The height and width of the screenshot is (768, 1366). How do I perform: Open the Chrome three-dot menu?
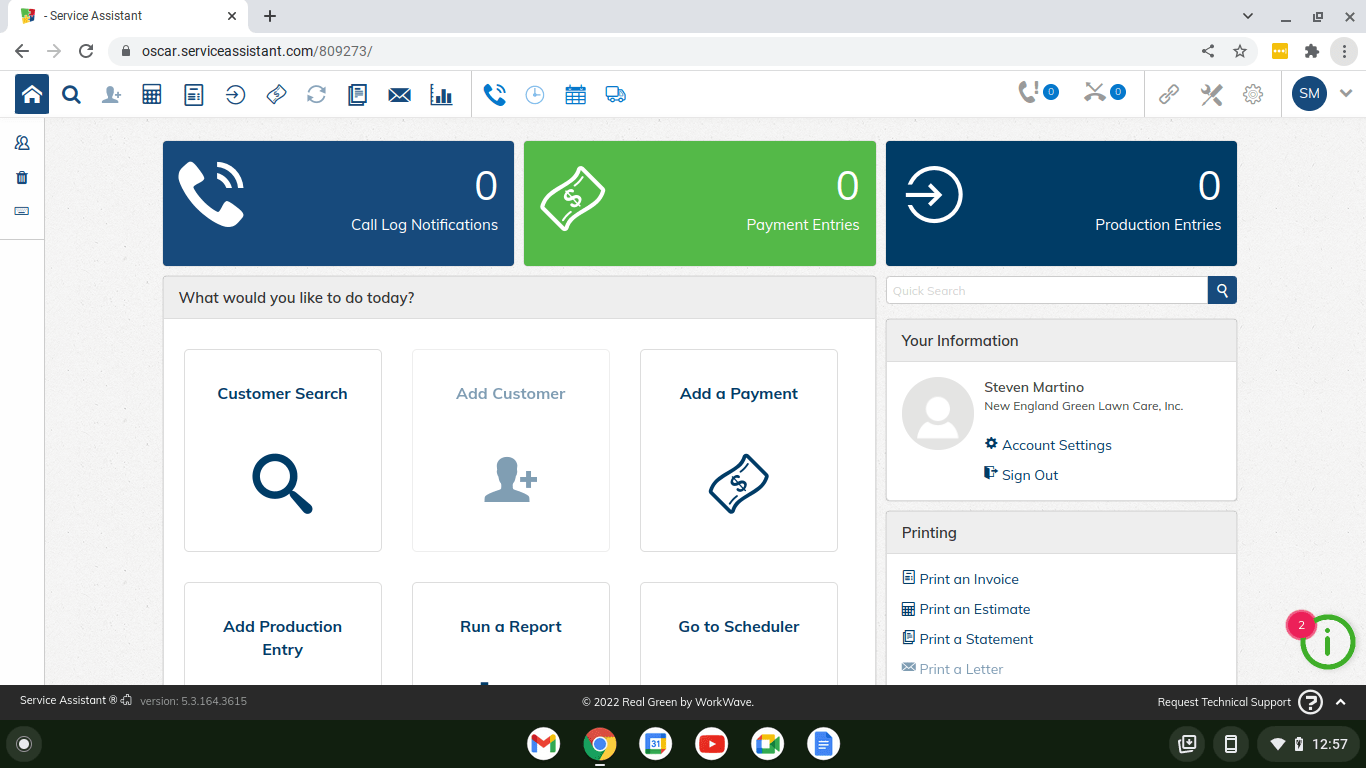coord(1344,51)
